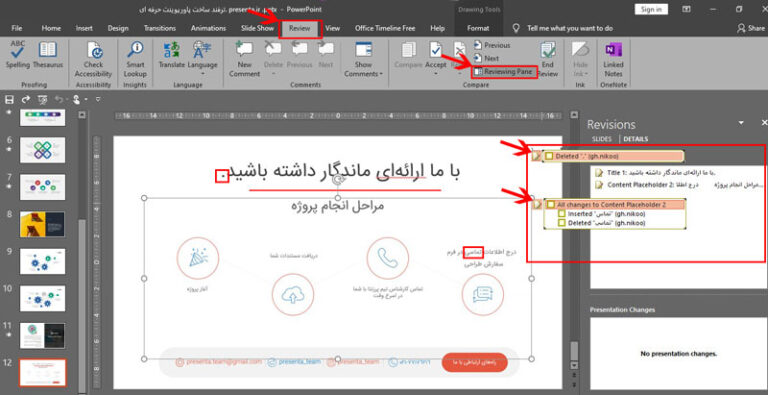Image resolution: width=768 pixels, height=395 pixels.
Task: Tick the 'All changes to Content Placeholder 2' checkbox
Action: pyautogui.click(x=551, y=204)
